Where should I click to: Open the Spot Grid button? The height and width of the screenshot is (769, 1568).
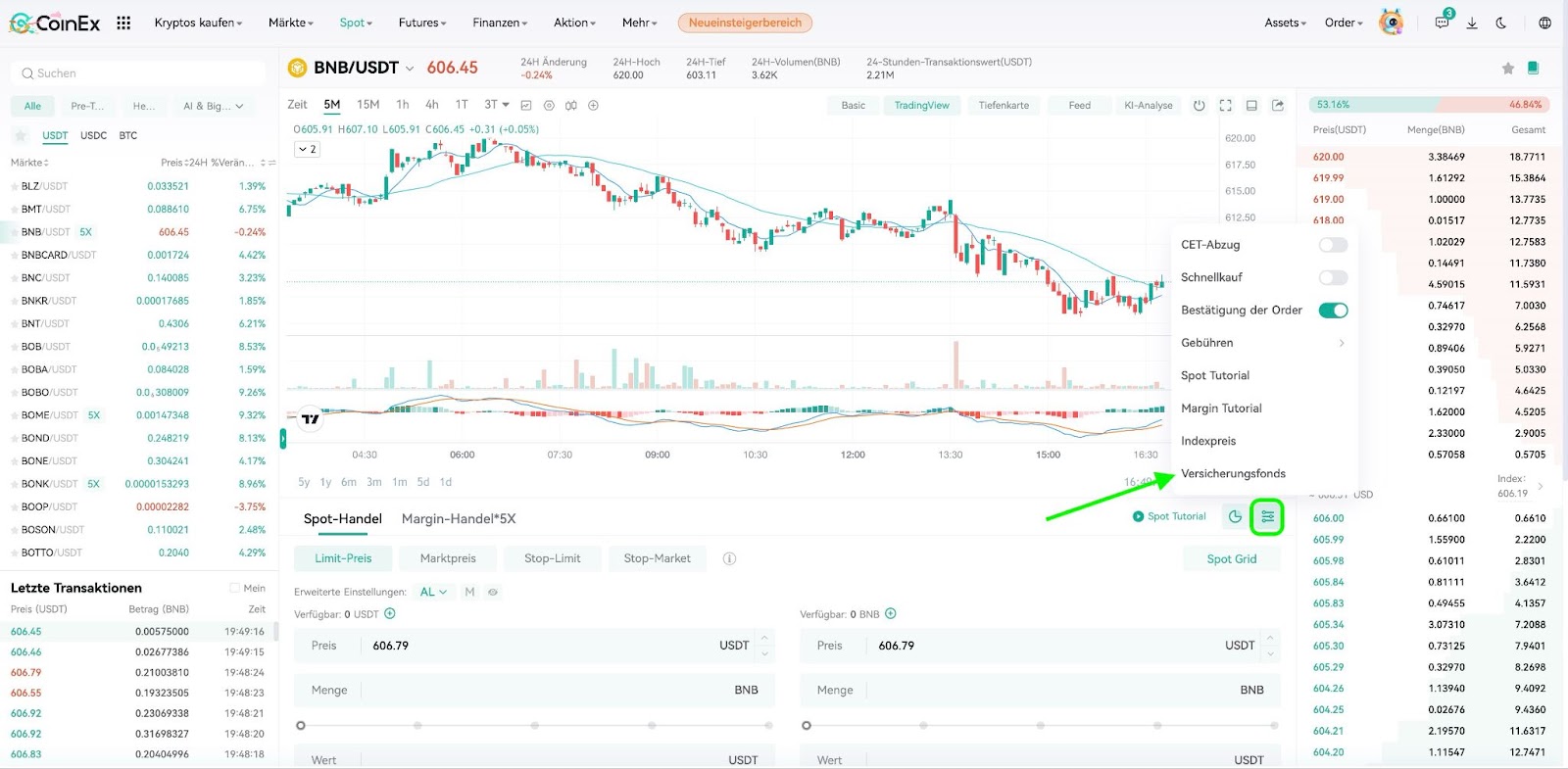point(1232,558)
